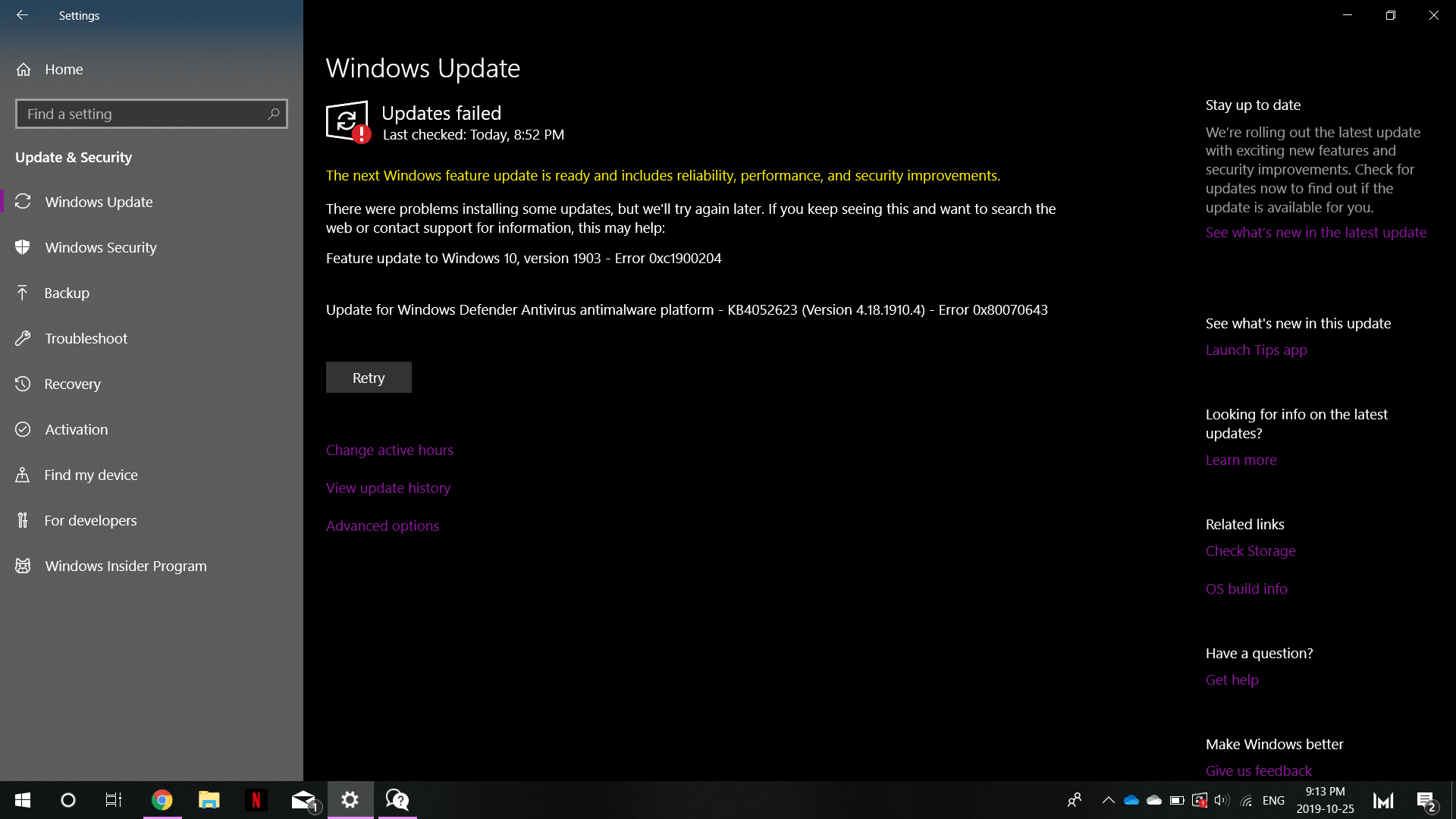Click the Windows Update sync arrows icon
The image size is (1456, 819).
(23, 202)
